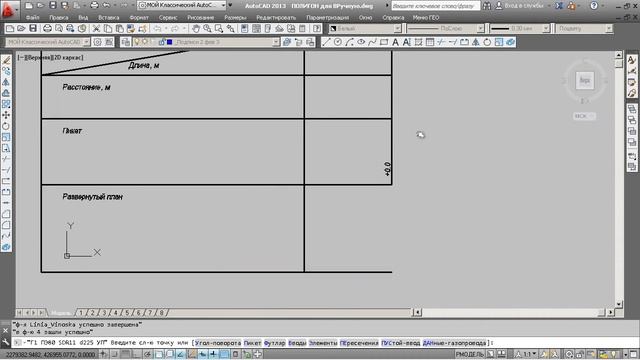The image size is (640, 360).
Task: Select the Circle drawing tool
Action: point(338,42)
